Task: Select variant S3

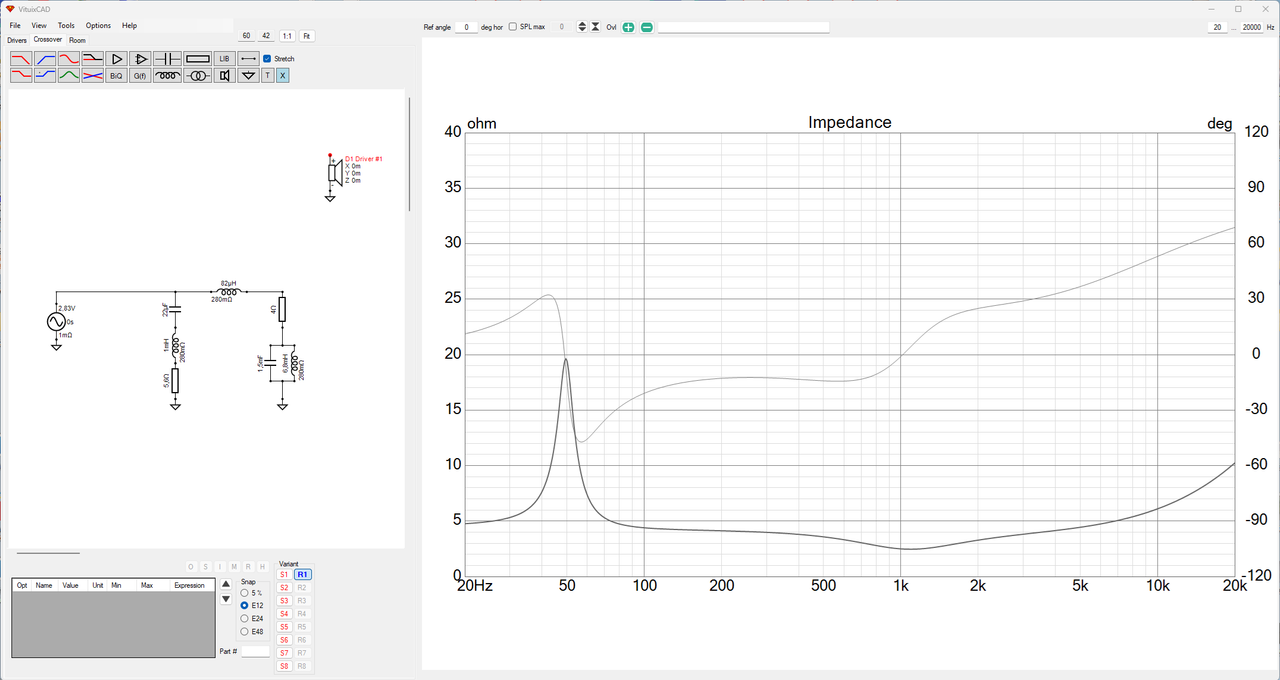Action: tap(284, 601)
